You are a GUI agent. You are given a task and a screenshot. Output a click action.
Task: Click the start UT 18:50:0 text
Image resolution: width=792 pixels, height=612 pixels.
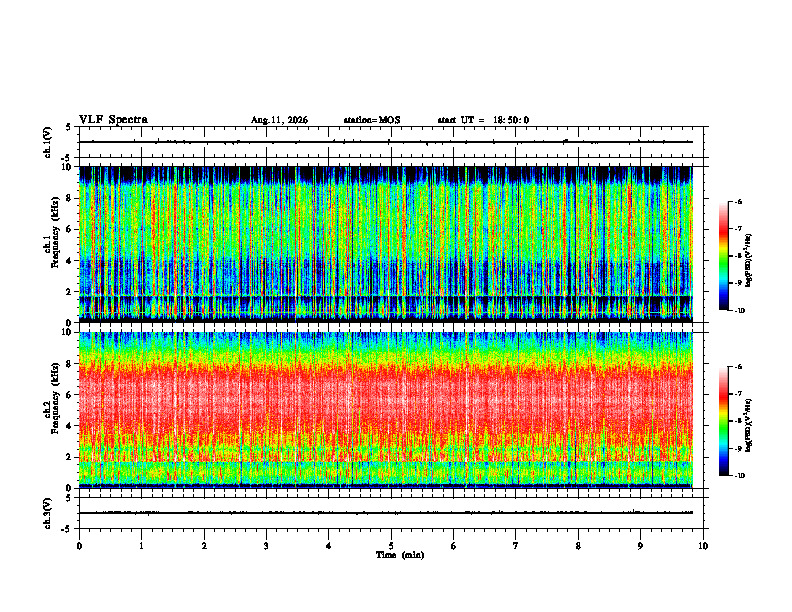[x=483, y=120]
